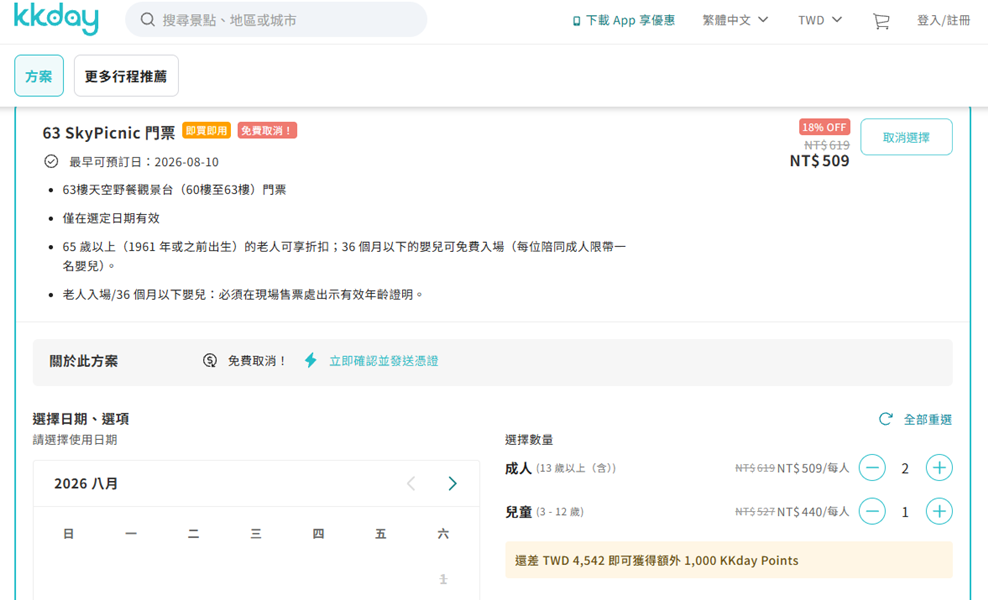The height and width of the screenshot is (600, 988).
Task: Click the 免費取消！ text in the info bar
Action: click(257, 361)
